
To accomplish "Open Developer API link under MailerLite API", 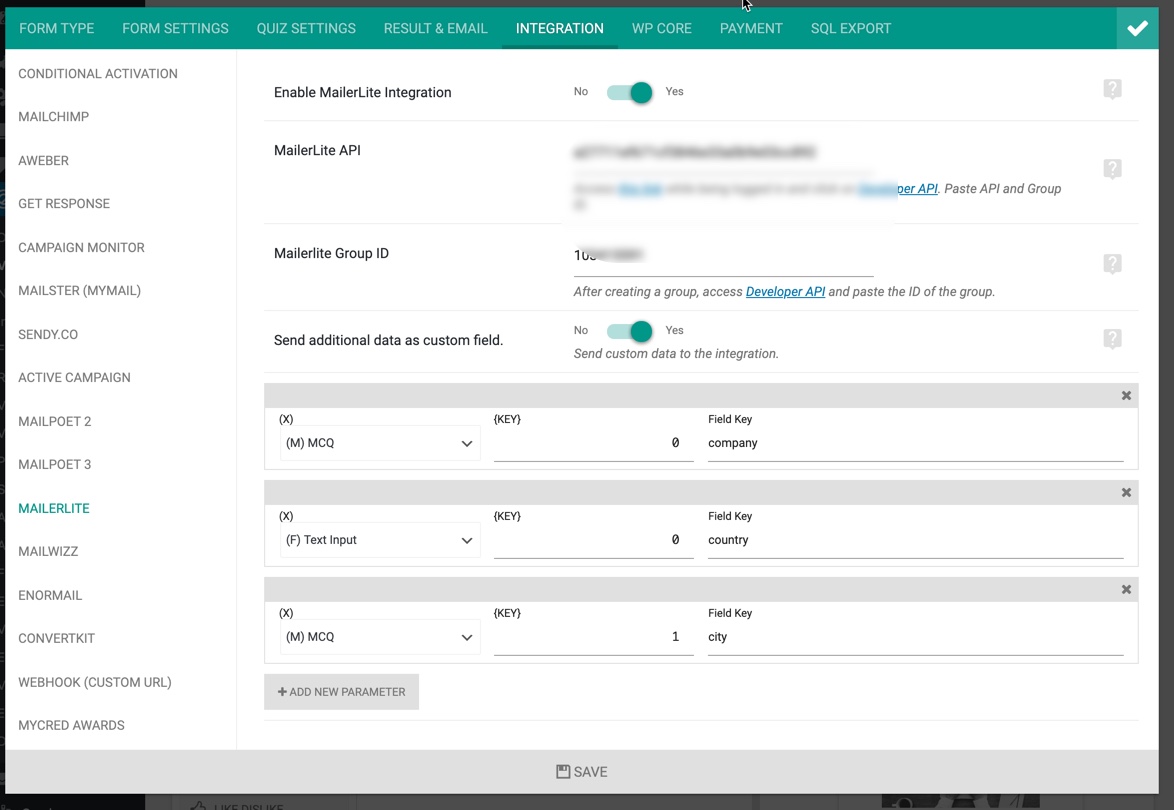I will coord(898,189).
